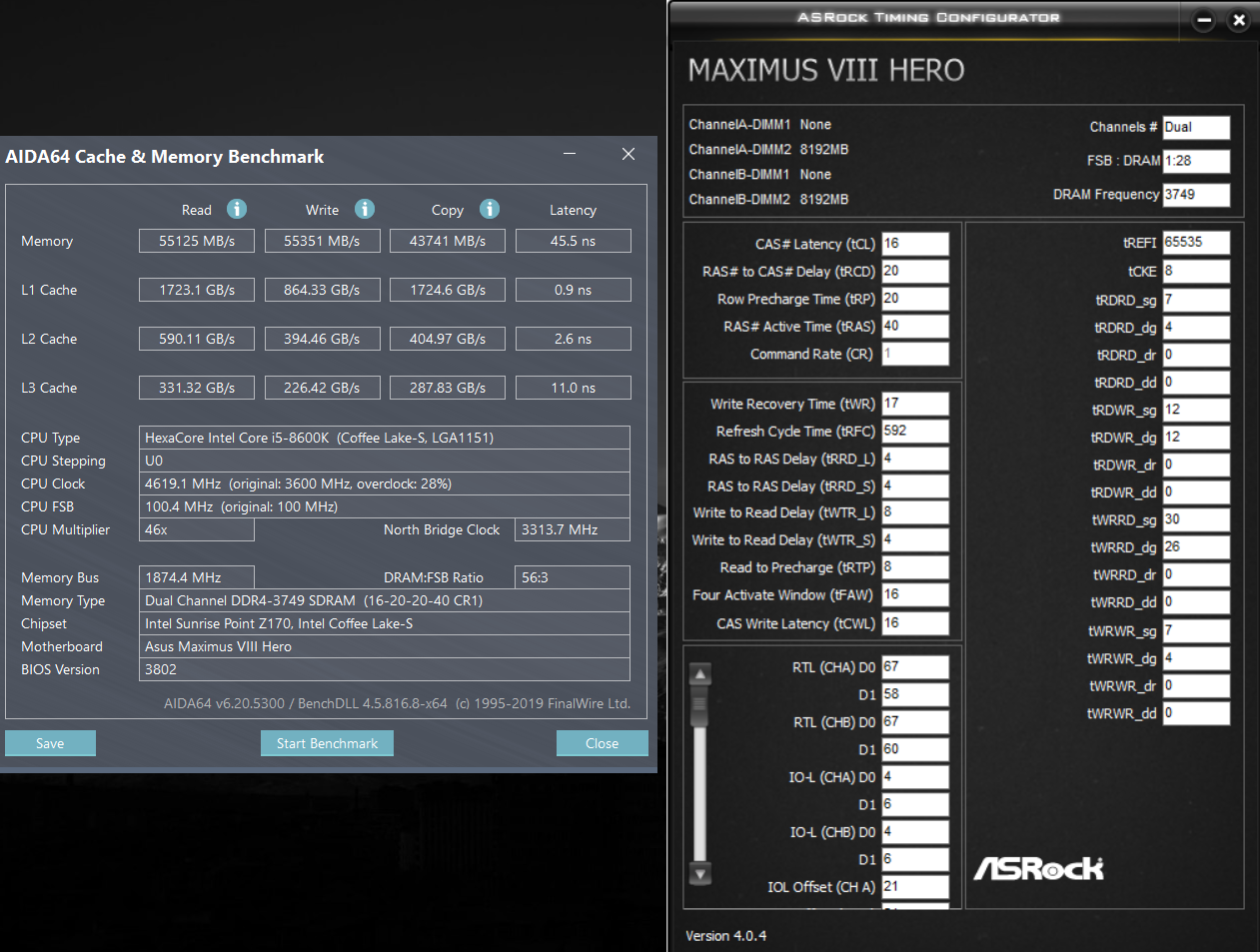Close the AIDA64 benchmark window with X

pyautogui.click(x=629, y=154)
